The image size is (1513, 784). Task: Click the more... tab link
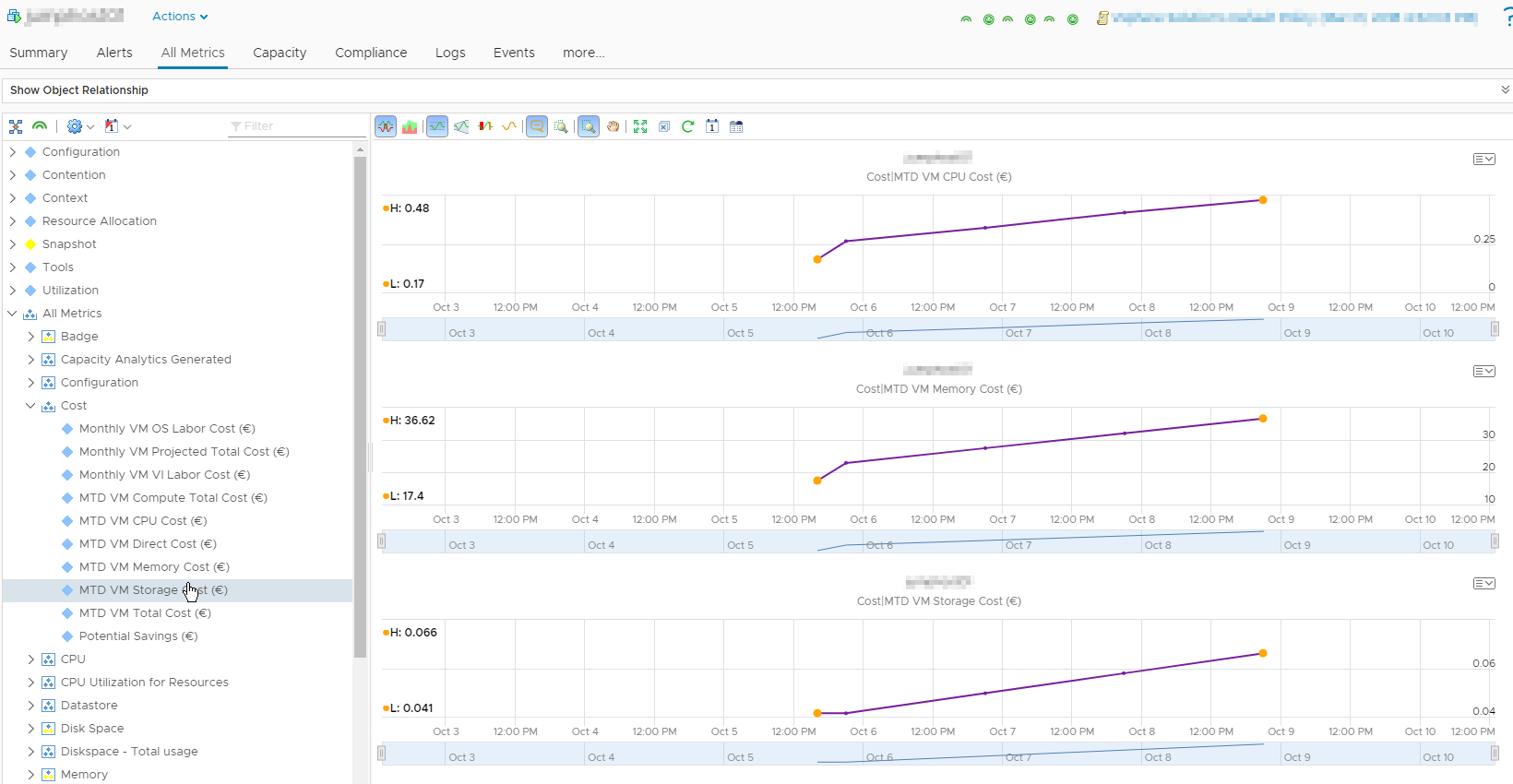click(583, 53)
